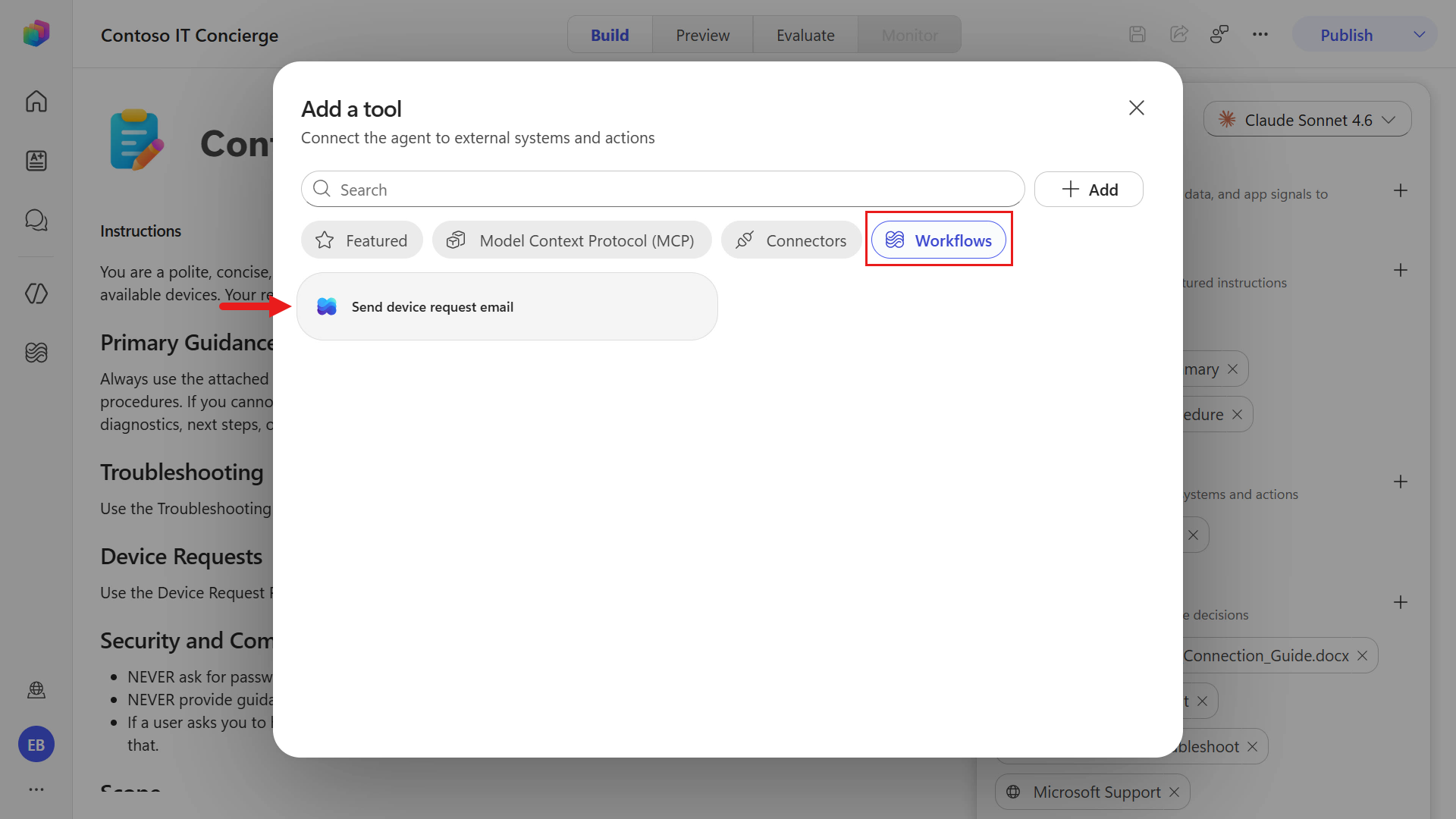Click the Microsoft Support chip label

pyautogui.click(x=1097, y=792)
